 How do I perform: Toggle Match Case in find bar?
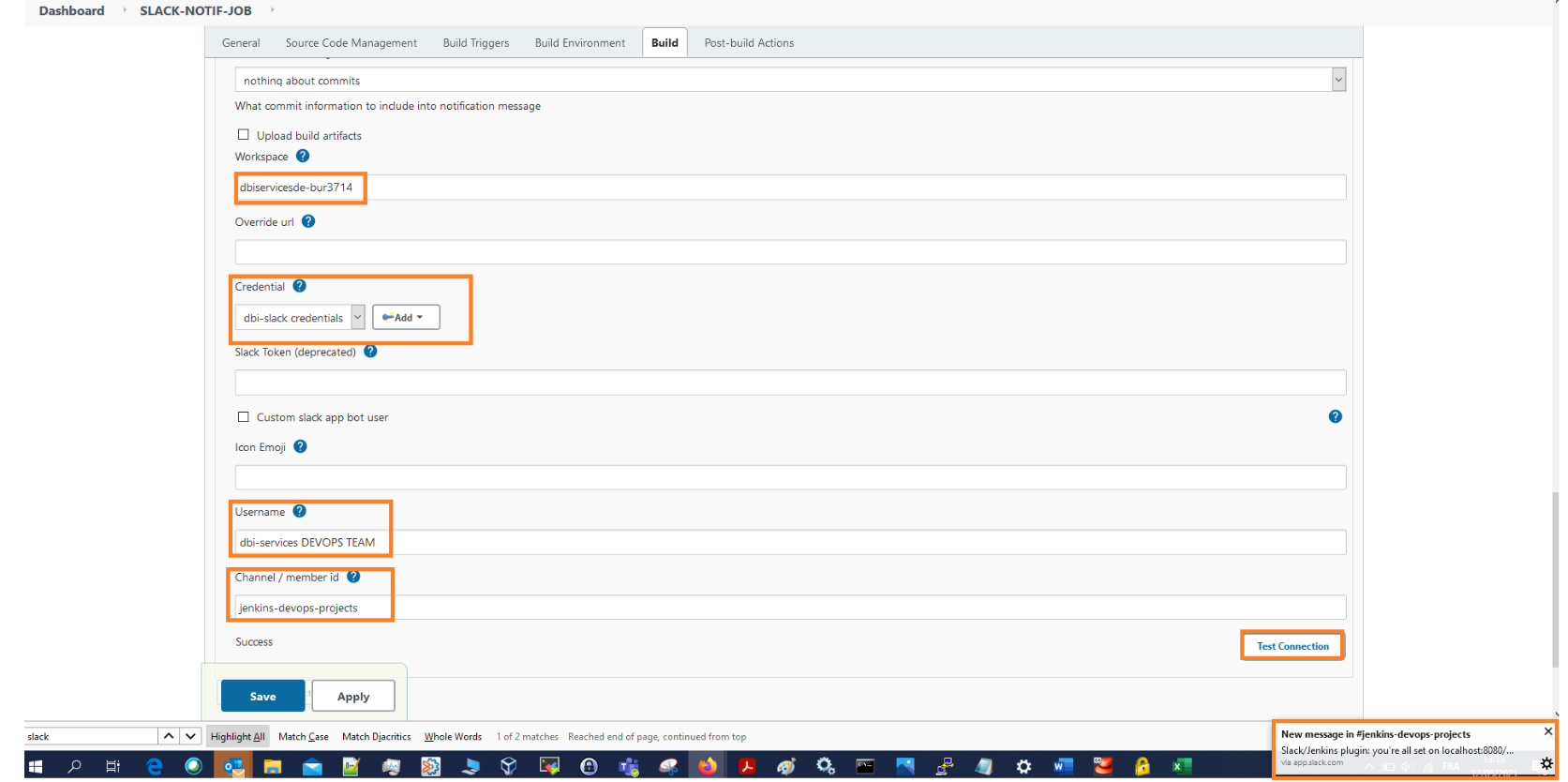(x=304, y=737)
